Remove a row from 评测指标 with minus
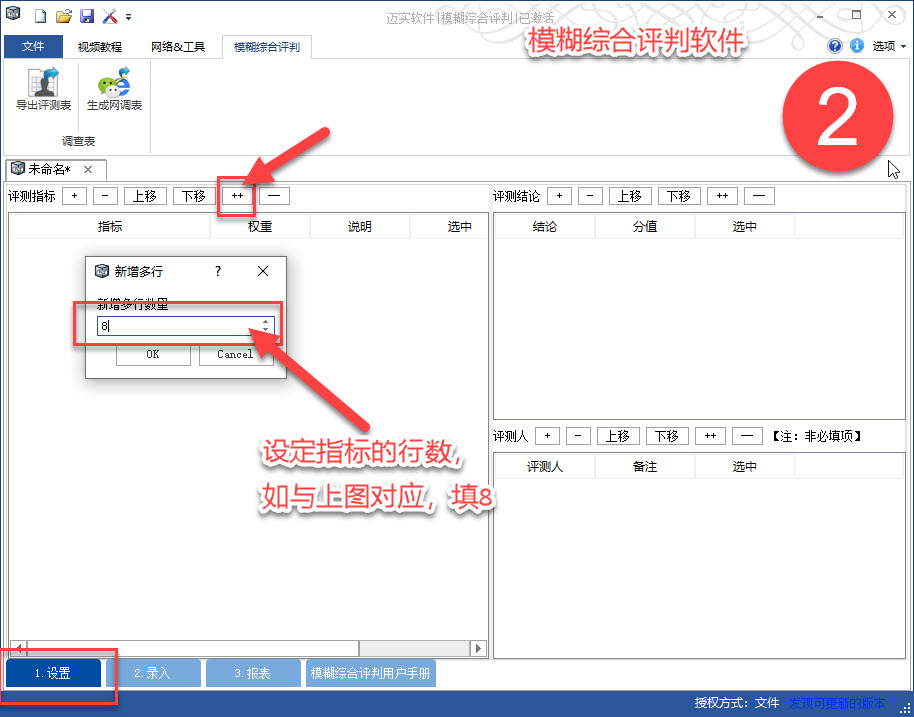 pos(106,196)
